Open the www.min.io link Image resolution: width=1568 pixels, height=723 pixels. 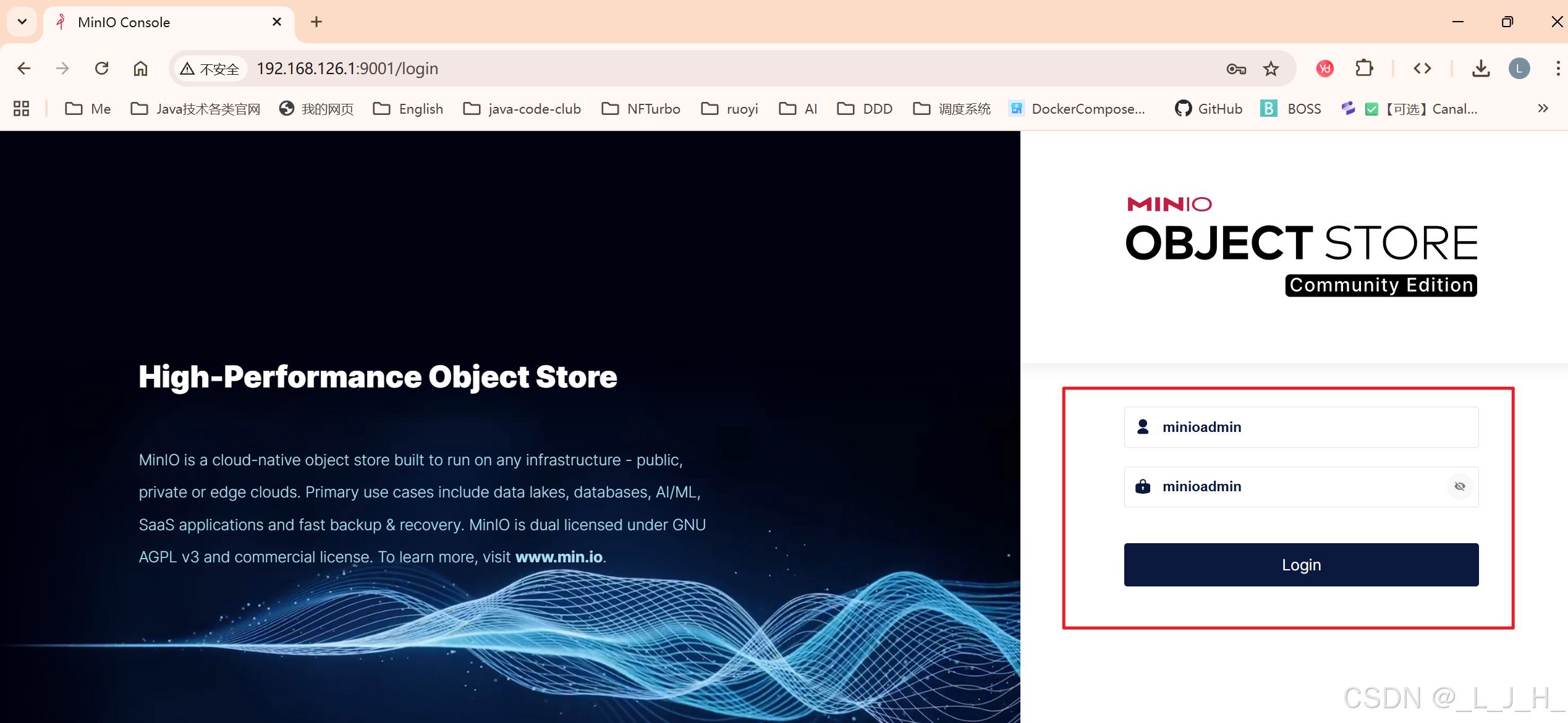[559, 557]
